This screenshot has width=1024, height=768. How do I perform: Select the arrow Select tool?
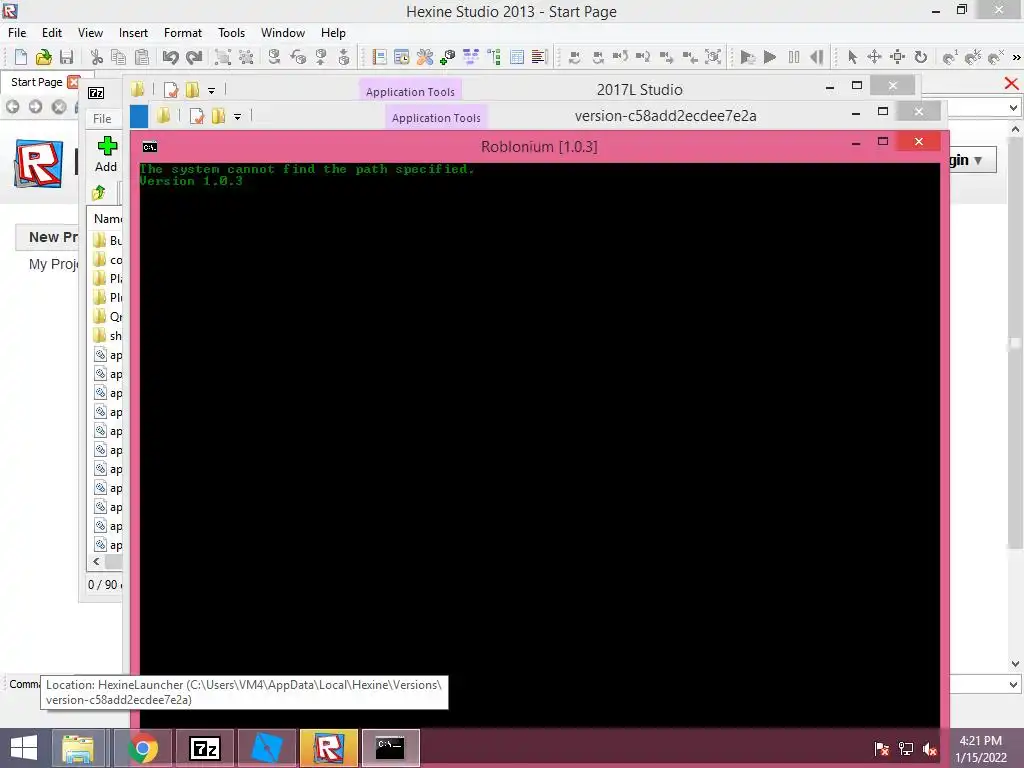click(852, 57)
